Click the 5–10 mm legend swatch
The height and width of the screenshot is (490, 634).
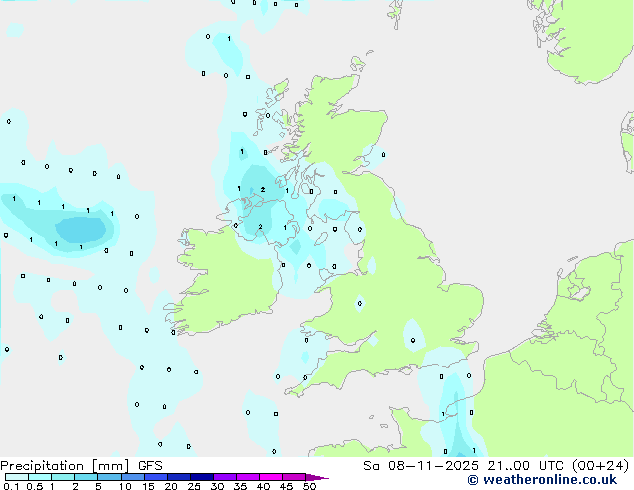(x=110, y=477)
